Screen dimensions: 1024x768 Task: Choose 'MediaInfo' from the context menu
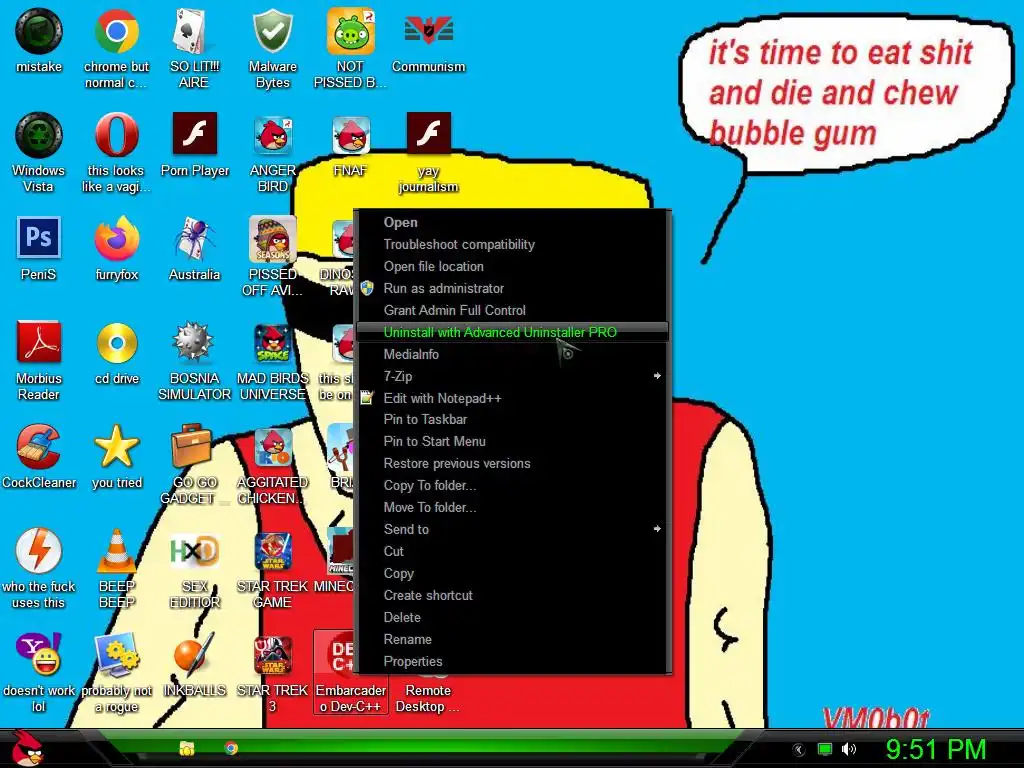(513, 354)
